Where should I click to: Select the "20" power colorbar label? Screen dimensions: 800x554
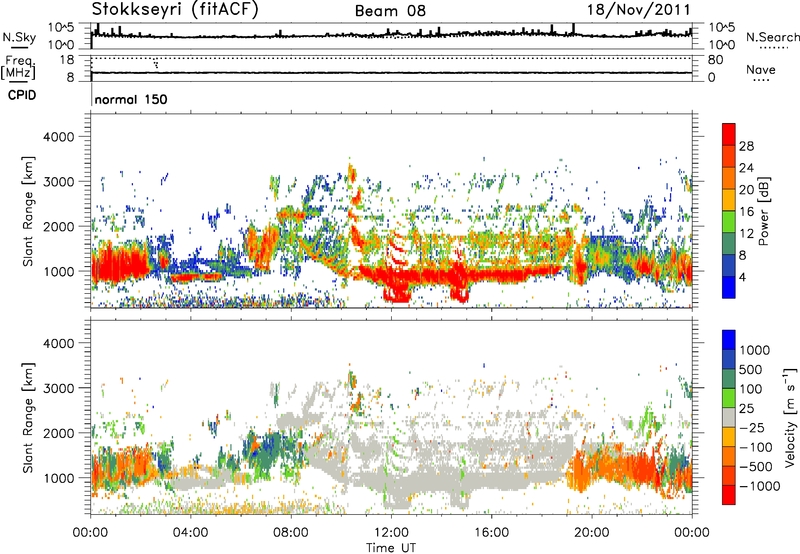[x=746, y=190]
